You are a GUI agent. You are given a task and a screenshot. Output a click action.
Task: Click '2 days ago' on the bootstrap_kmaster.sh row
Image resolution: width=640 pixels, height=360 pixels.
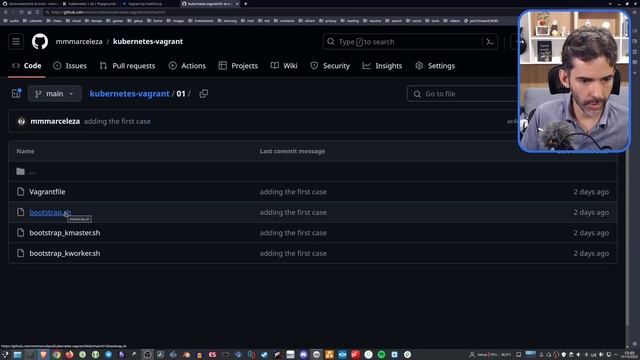[591, 233]
